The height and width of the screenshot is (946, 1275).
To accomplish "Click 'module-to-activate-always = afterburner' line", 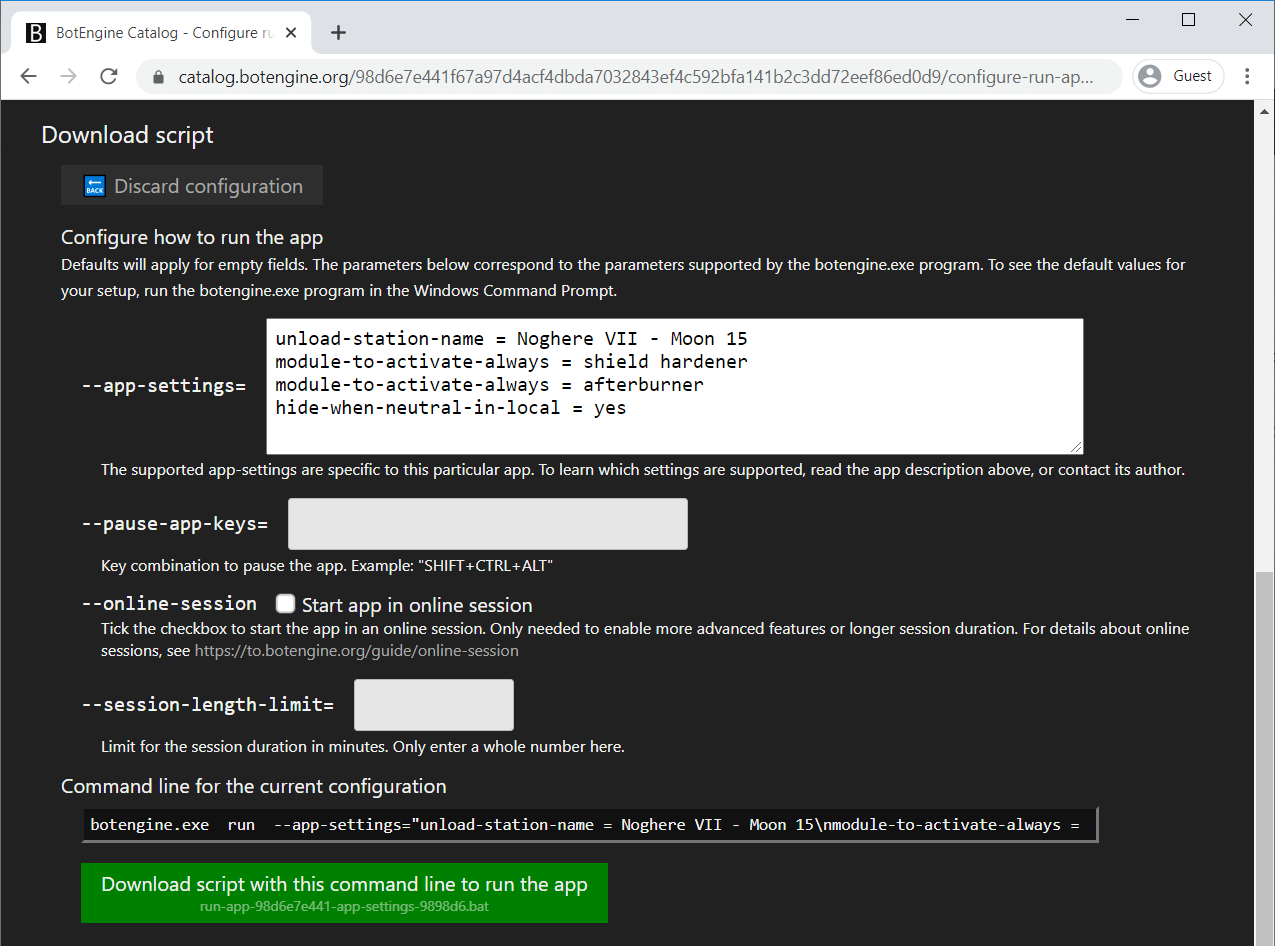I will pyautogui.click(x=490, y=385).
